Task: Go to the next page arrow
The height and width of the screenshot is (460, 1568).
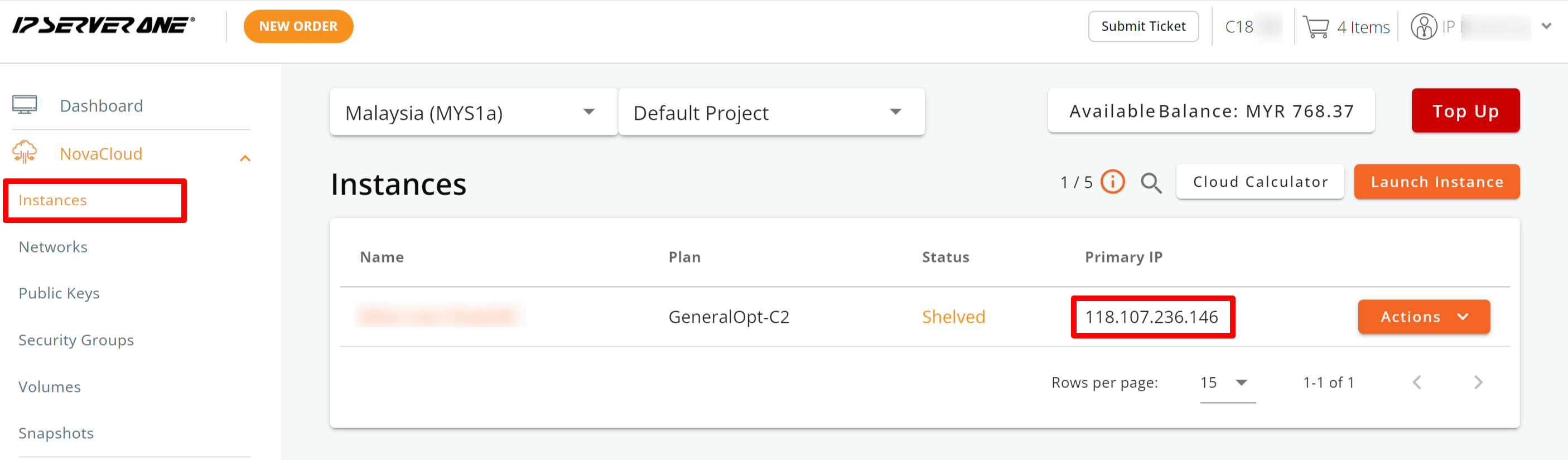Action: click(1478, 382)
